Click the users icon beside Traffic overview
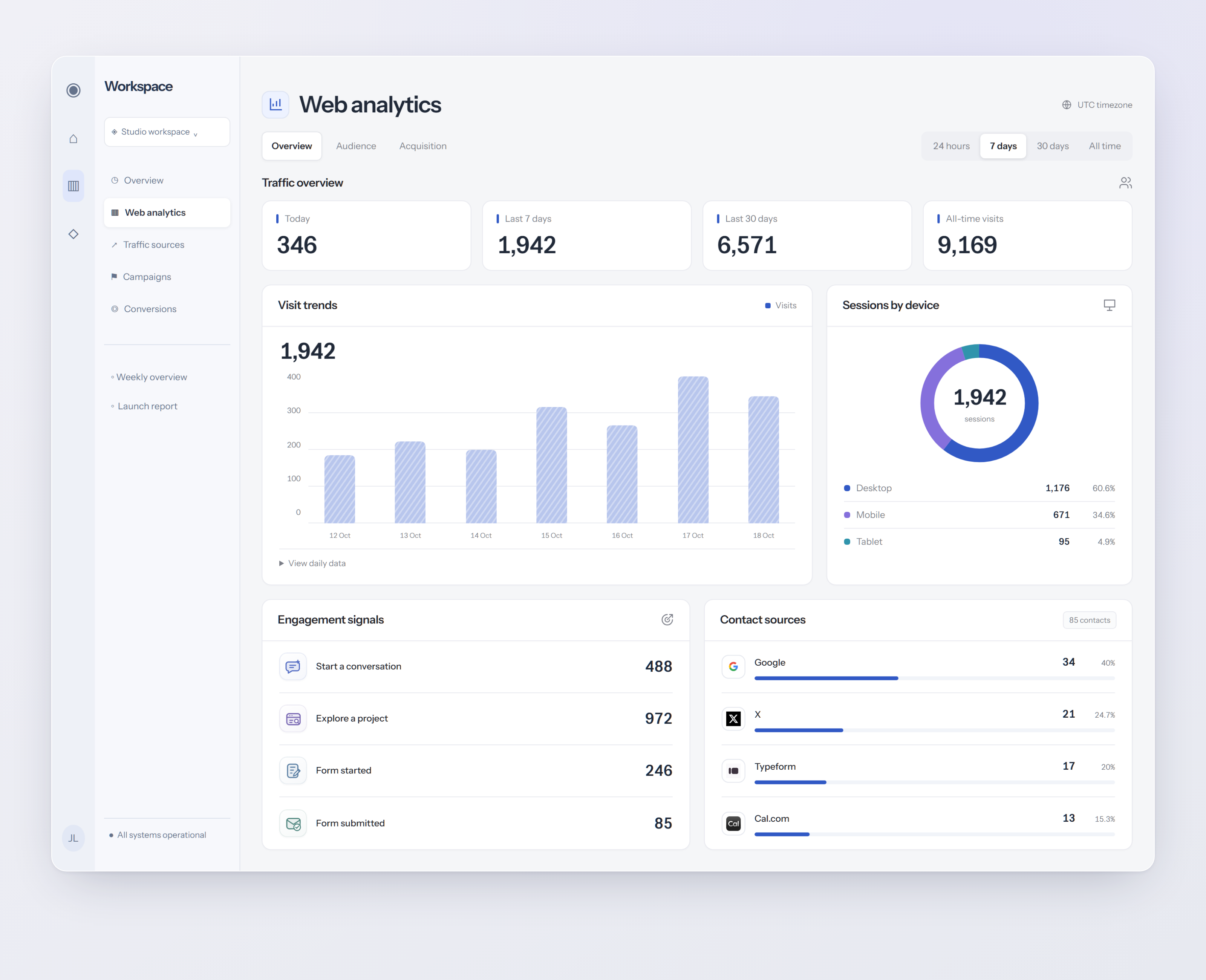Image resolution: width=1206 pixels, height=980 pixels. pos(1125,183)
